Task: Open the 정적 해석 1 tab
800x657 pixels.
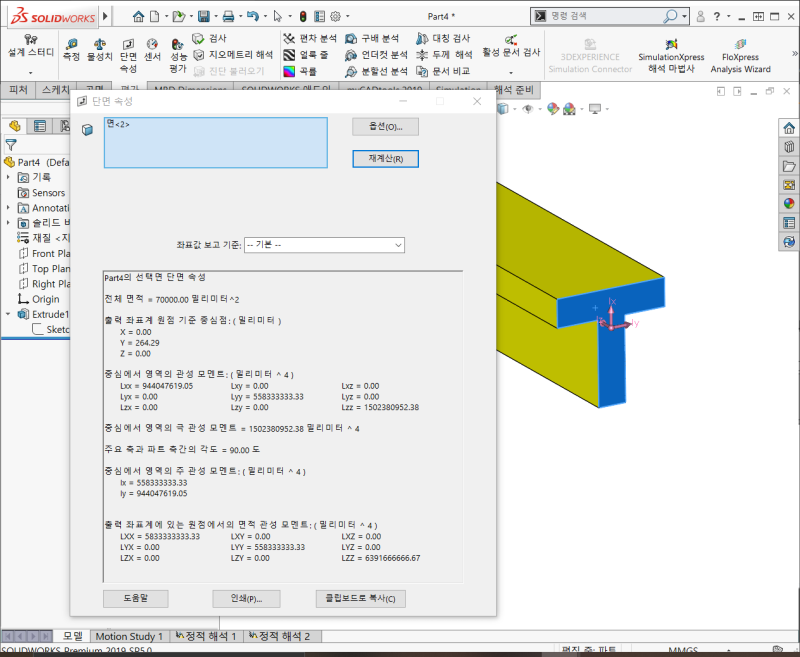Action: 206,636
